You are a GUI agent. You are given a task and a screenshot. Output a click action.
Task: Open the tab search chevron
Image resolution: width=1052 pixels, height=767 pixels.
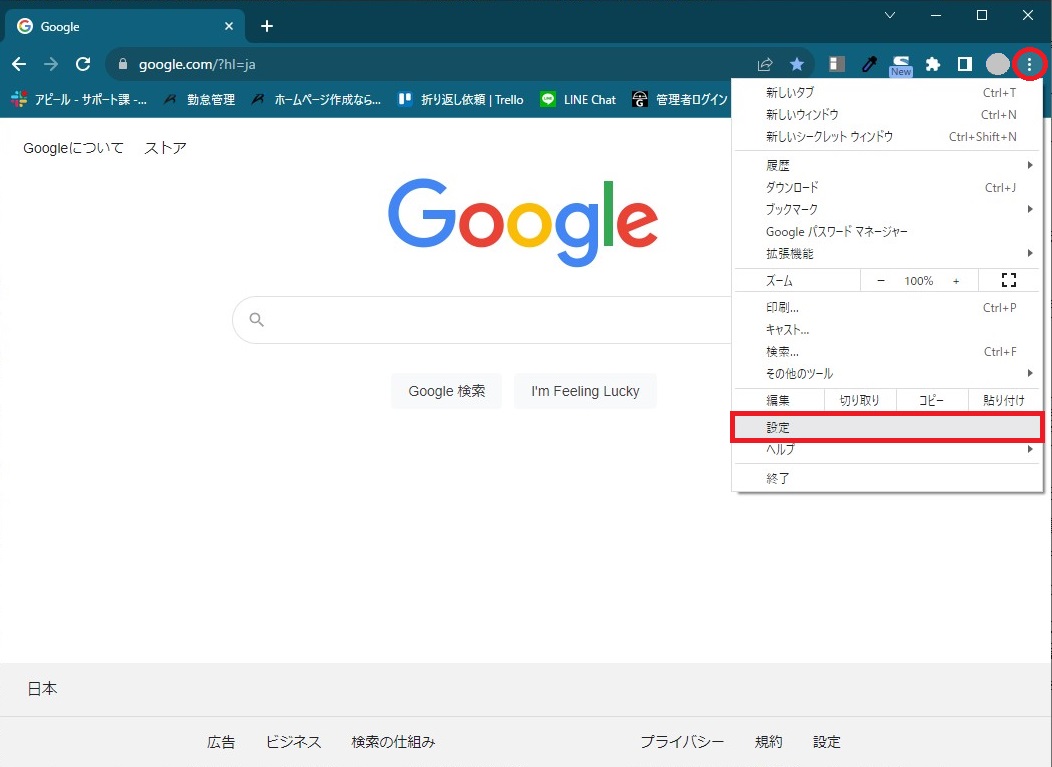(890, 15)
